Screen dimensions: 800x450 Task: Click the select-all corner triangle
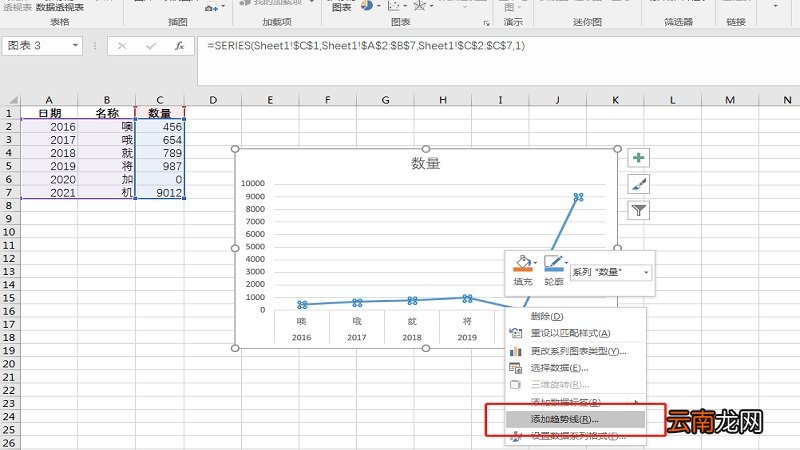pyautogui.click(x=11, y=99)
